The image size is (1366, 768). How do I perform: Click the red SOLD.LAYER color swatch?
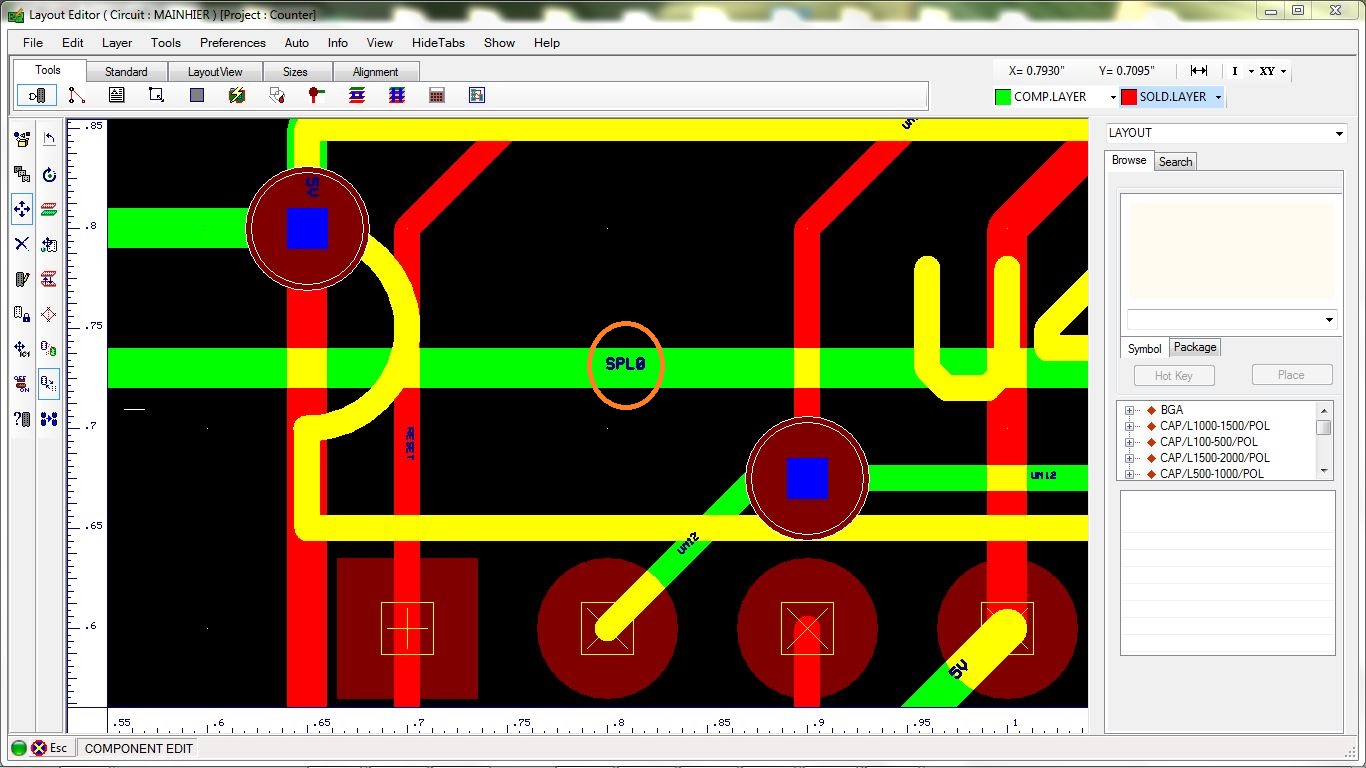(1128, 97)
